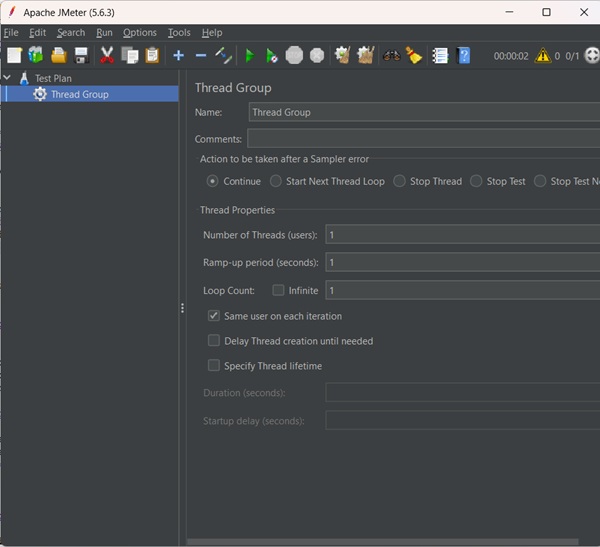Click the warning triangle log indicator
The image size is (600, 547).
(x=542, y=56)
